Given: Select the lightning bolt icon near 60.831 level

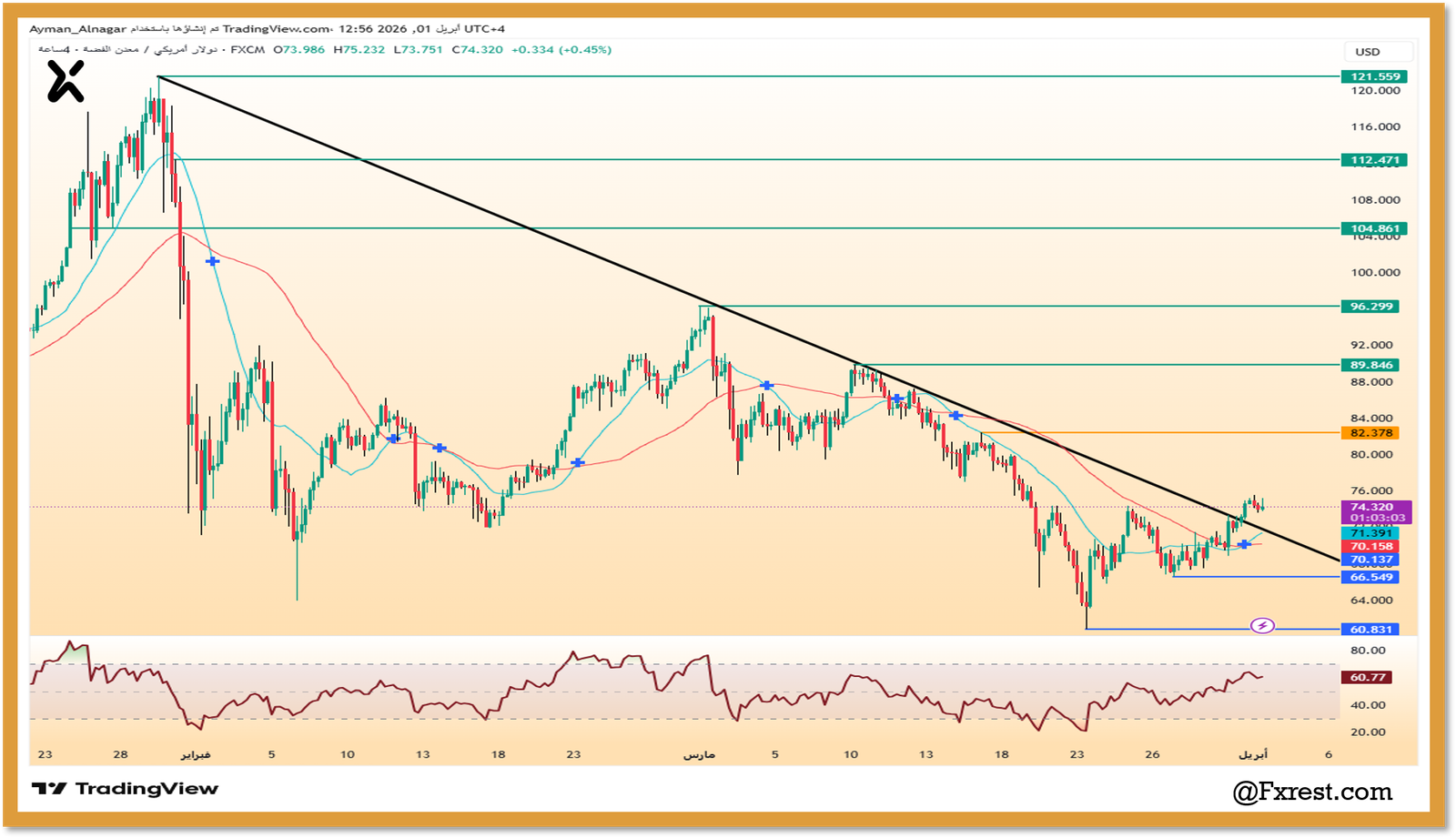Looking at the screenshot, I should point(1261,624).
